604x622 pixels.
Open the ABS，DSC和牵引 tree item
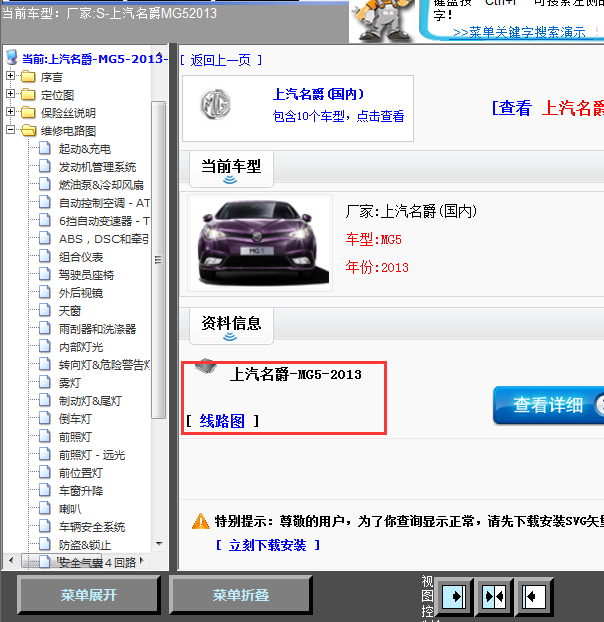[x=104, y=239]
